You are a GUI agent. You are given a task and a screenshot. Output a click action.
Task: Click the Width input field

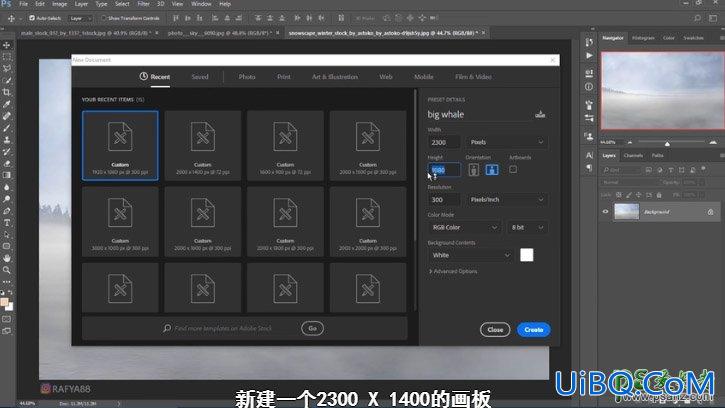click(x=444, y=142)
